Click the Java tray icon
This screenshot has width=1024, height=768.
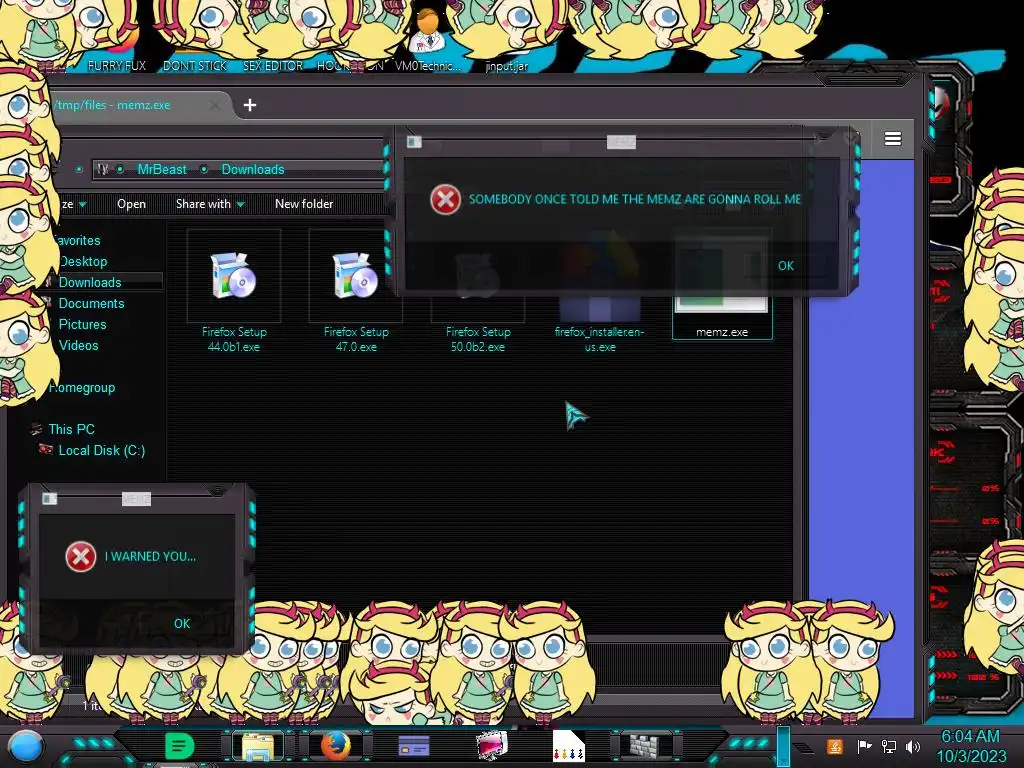pyautogui.click(x=835, y=746)
